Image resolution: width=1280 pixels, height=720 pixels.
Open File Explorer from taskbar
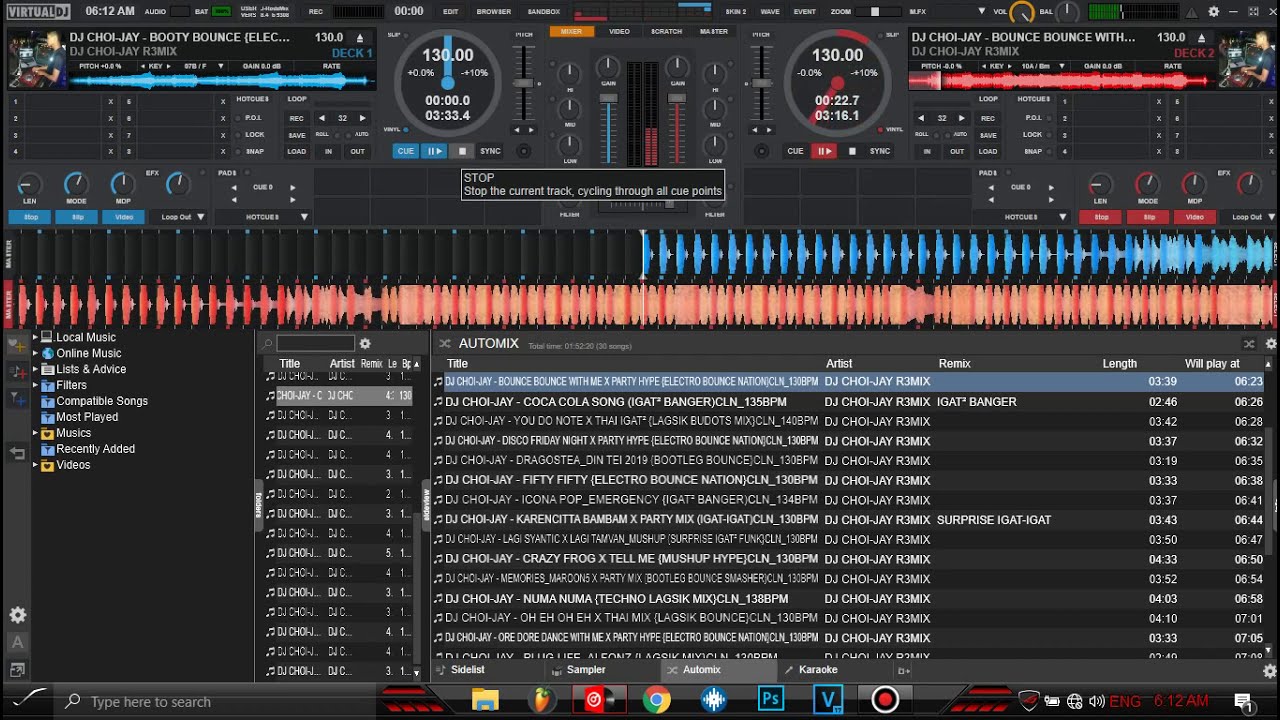tap(485, 700)
